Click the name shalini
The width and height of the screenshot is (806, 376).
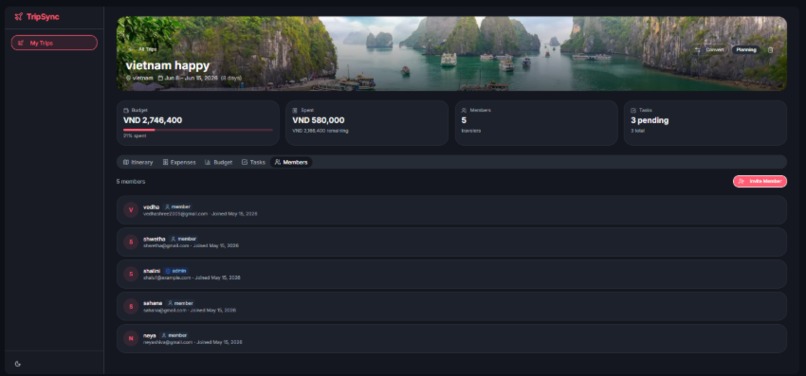point(152,271)
